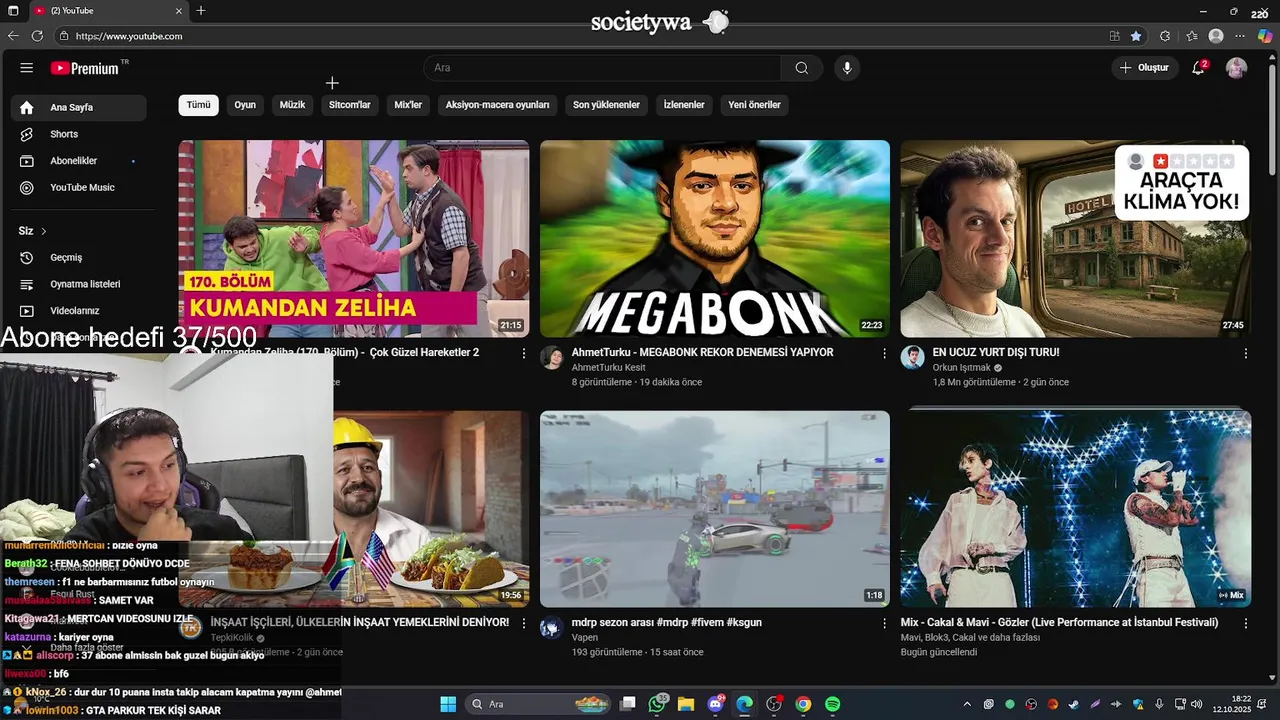Select the Aksiyon-macera oyunları chip
Image resolution: width=1280 pixels, height=720 pixels.
pos(497,105)
